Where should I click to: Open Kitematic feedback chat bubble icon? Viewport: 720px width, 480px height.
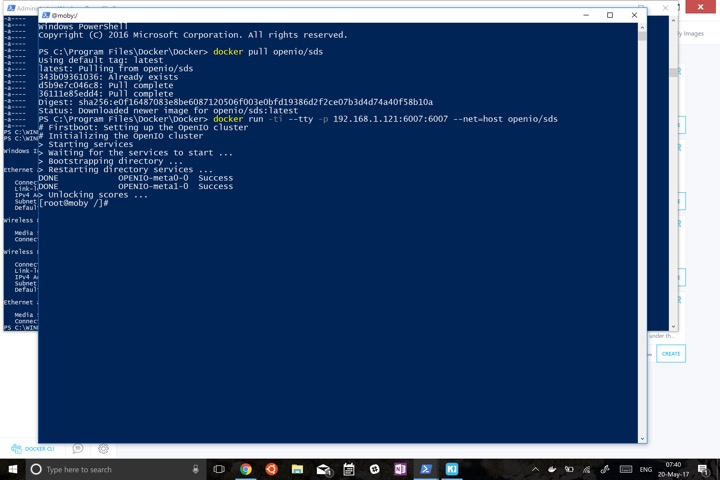(78, 449)
